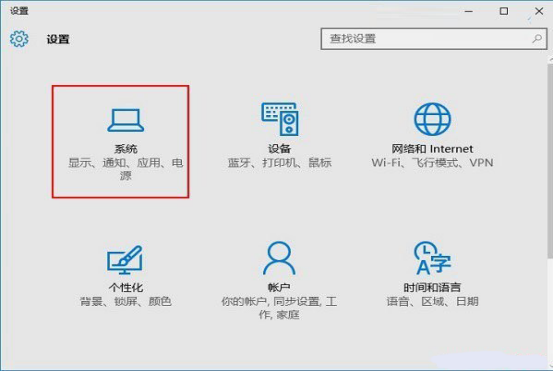This screenshot has height=372, width=554.
Task: Click the 个性化 category title
Action: tap(125, 287)
